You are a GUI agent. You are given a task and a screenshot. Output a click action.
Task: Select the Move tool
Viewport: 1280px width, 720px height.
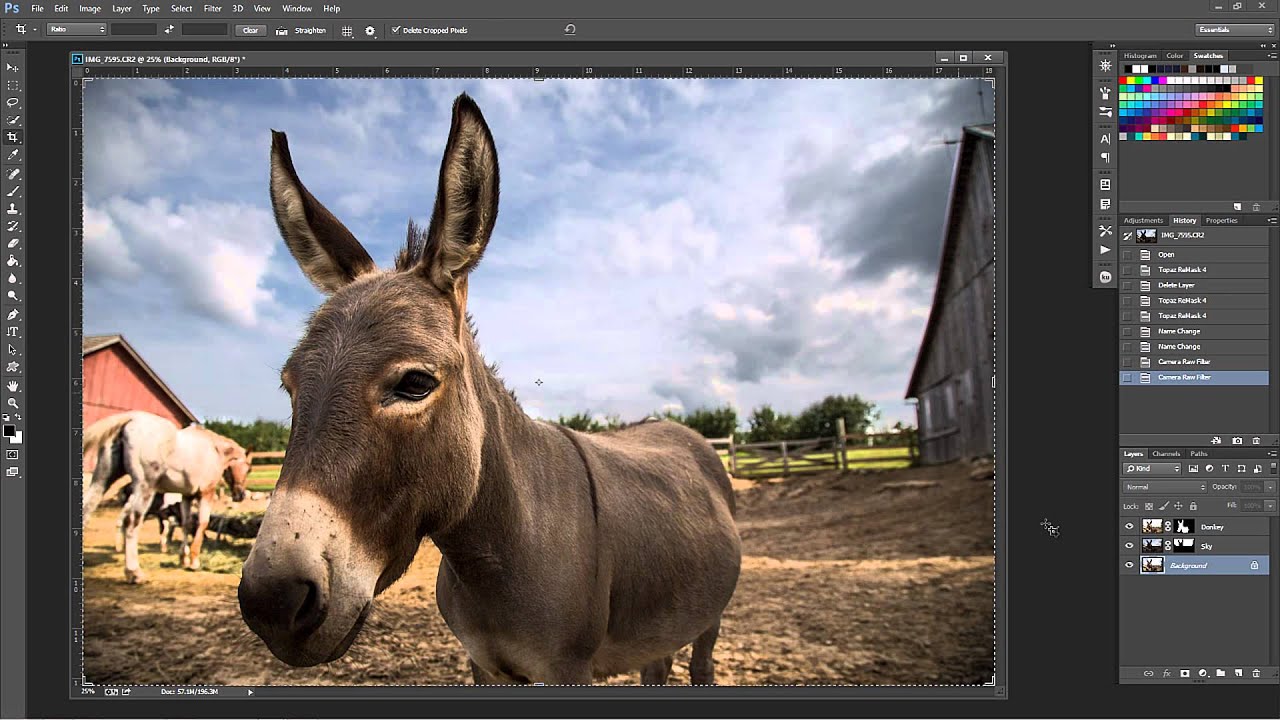click(x=13, y=66)
